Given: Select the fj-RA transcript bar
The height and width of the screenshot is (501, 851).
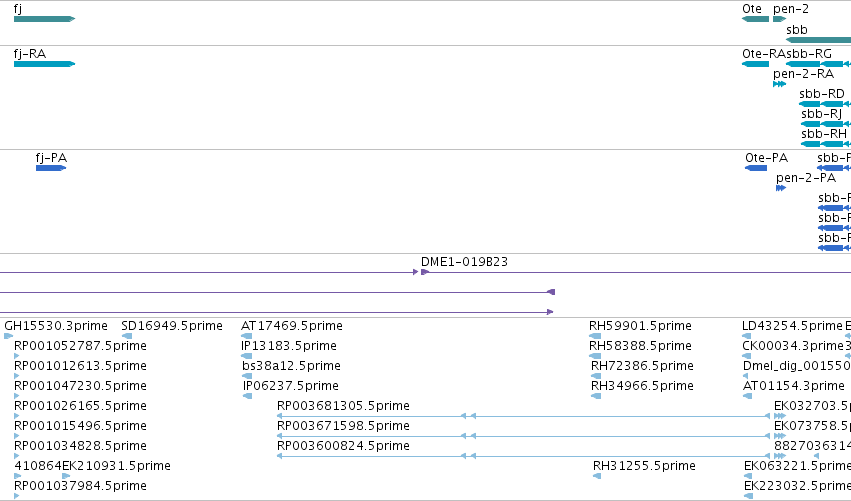Looking at the screenshot, I should [x=45, y=64].
